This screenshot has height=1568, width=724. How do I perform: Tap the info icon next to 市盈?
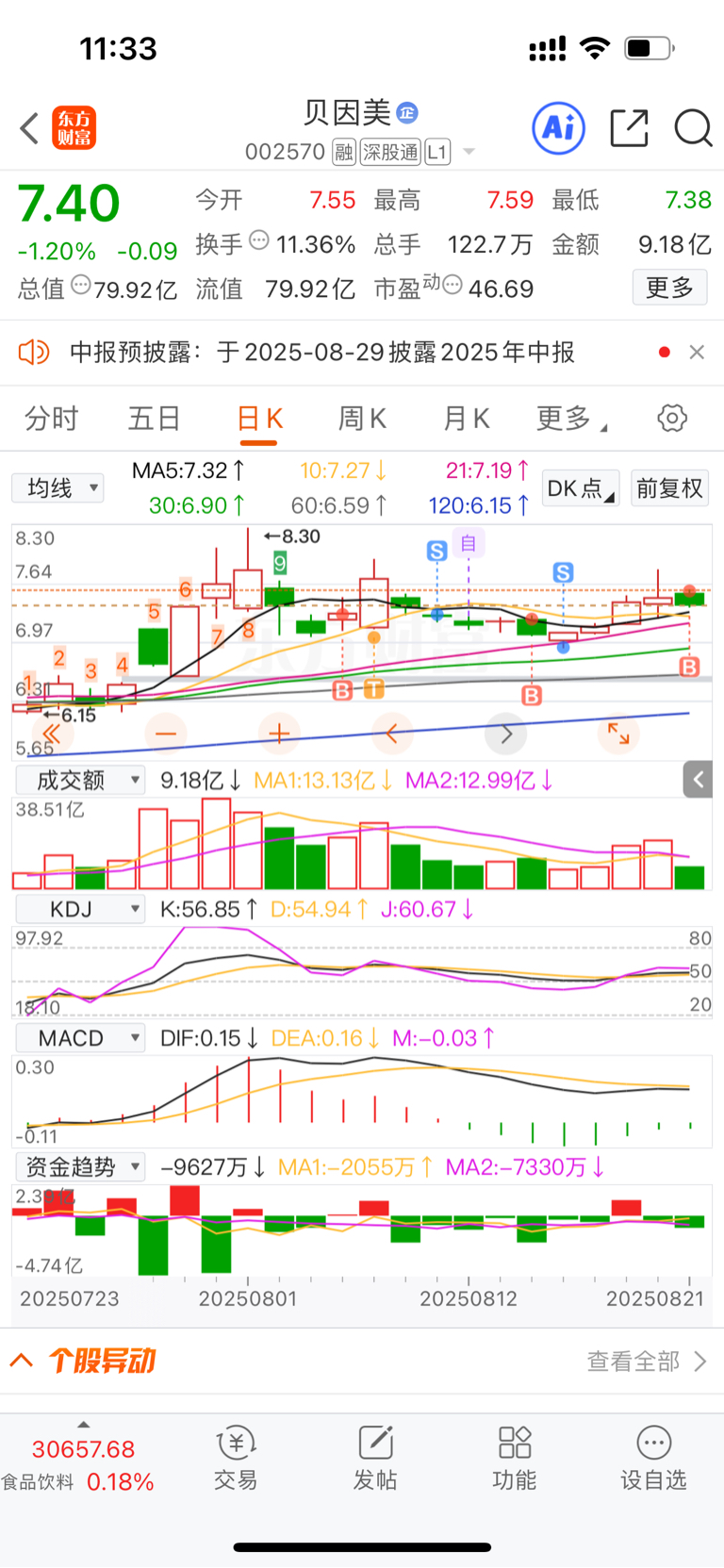tap(452, 285)
